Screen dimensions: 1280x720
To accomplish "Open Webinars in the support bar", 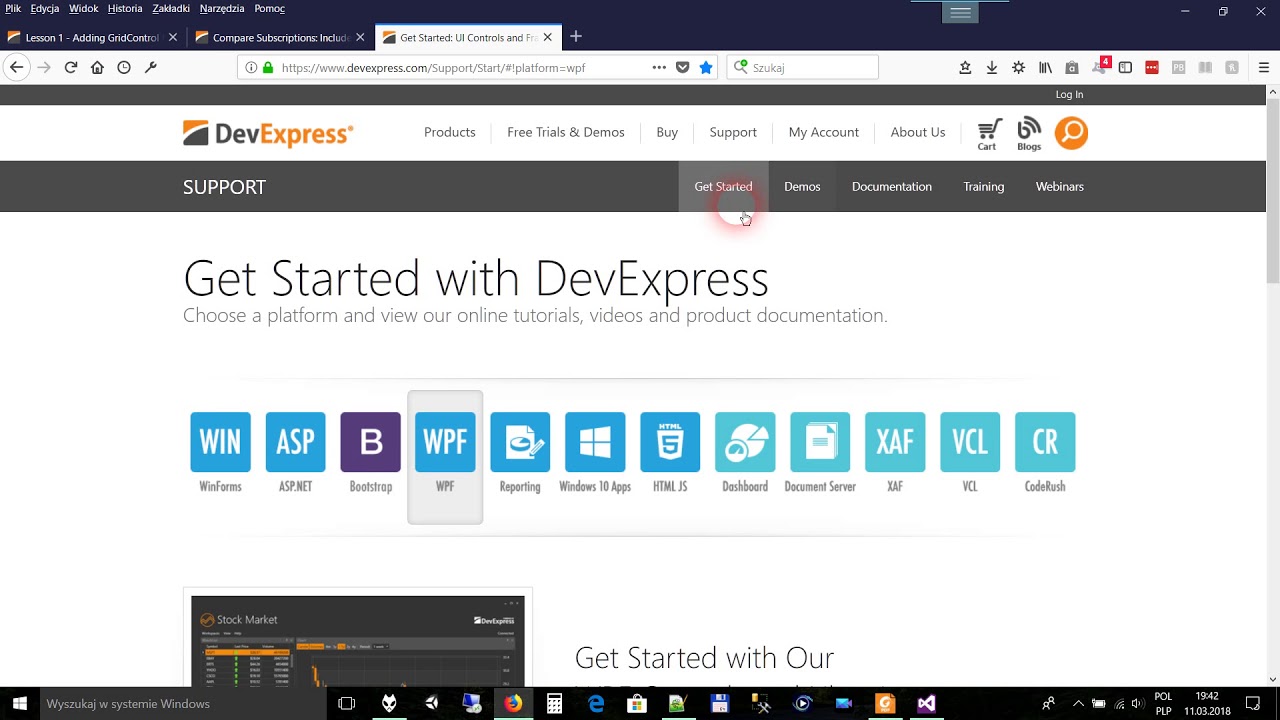I will click(1060, 187).
